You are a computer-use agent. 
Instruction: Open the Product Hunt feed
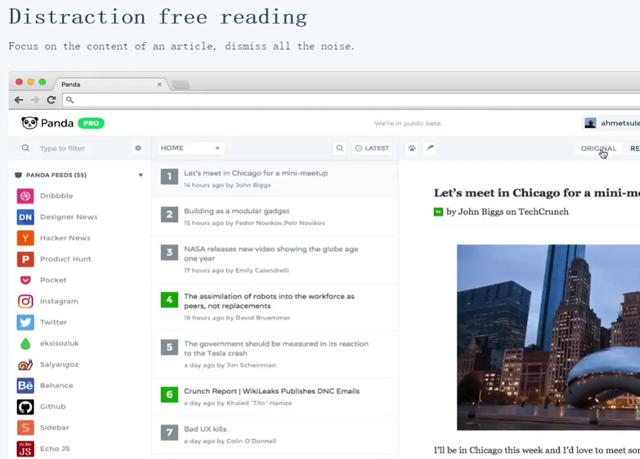[66, 259]
